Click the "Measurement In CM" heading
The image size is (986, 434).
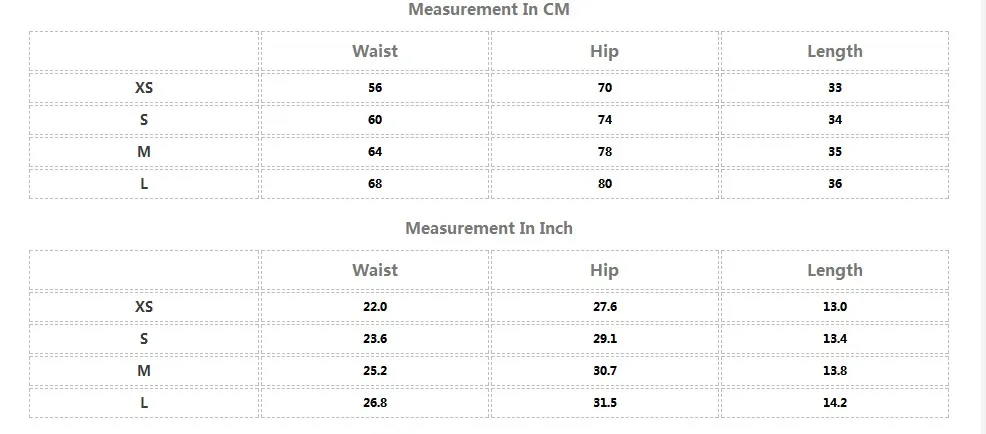489,10
